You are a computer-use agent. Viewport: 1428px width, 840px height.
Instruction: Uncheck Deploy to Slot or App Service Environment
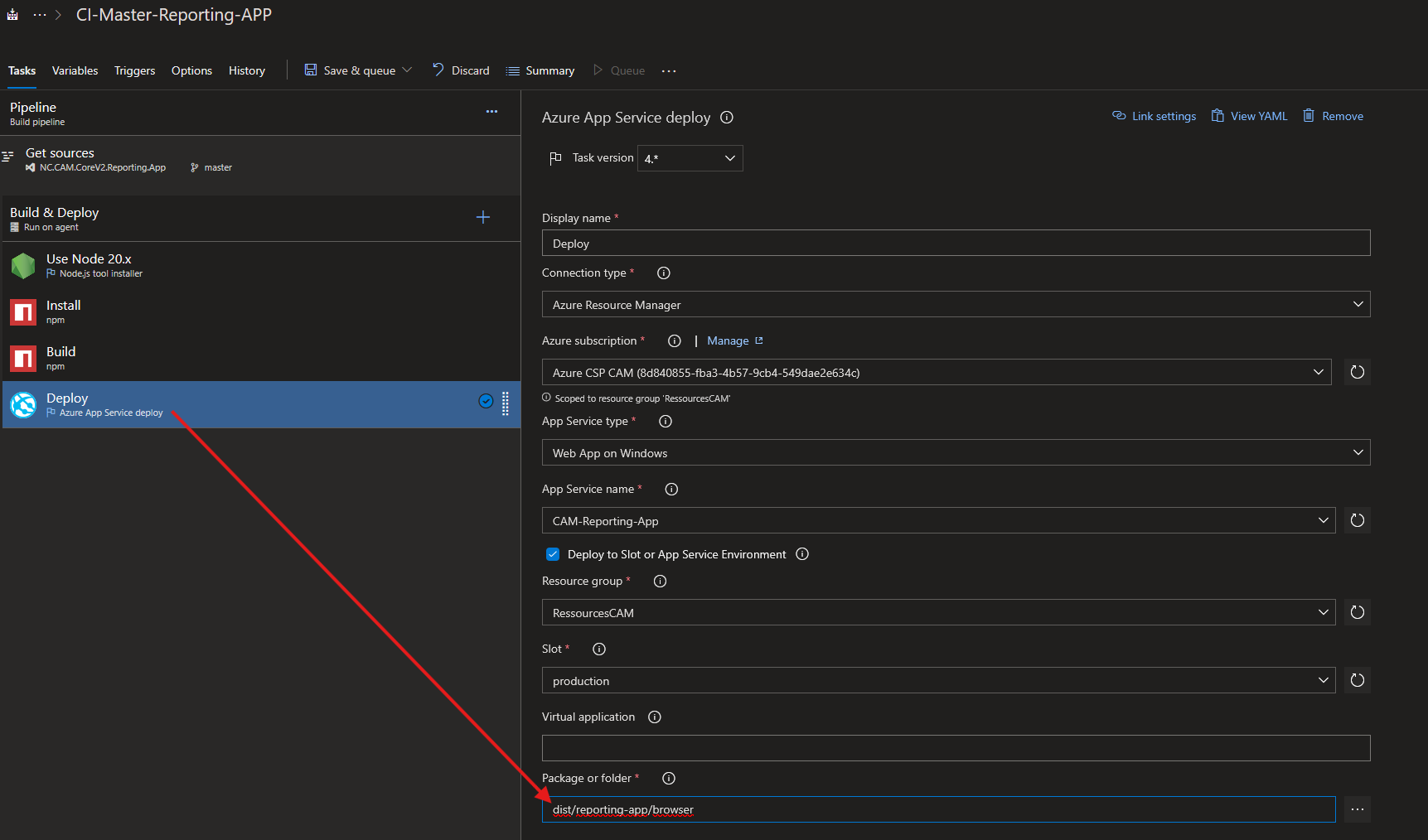553,554
